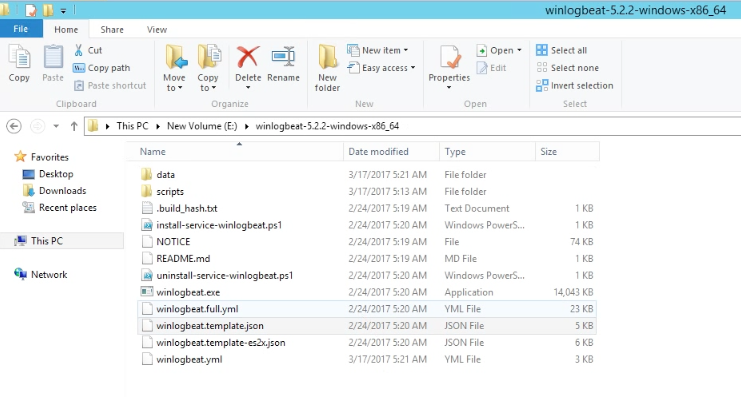Image resolution: width=741 pixels, height=397 pixels.
Task: Select the scripts folder
Action: pos(367,191)
